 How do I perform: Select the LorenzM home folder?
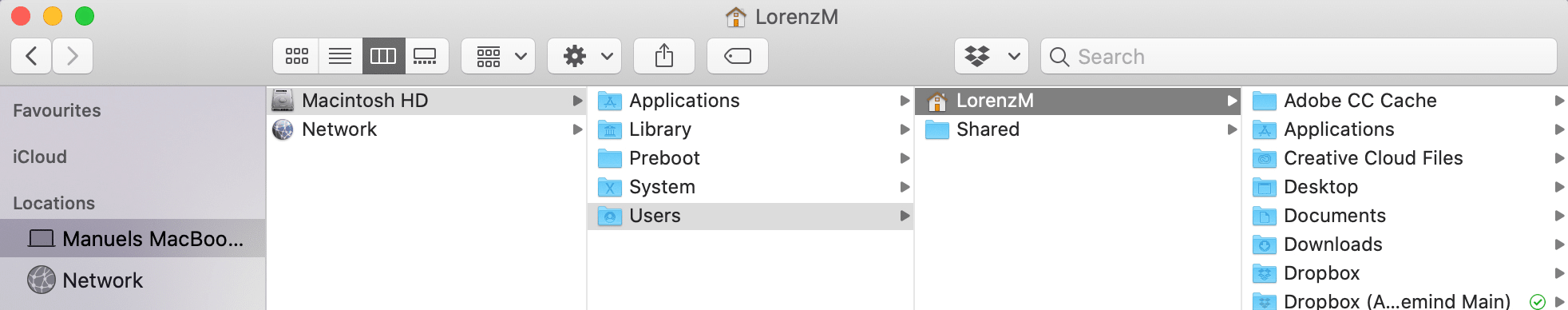[1078, 101]
